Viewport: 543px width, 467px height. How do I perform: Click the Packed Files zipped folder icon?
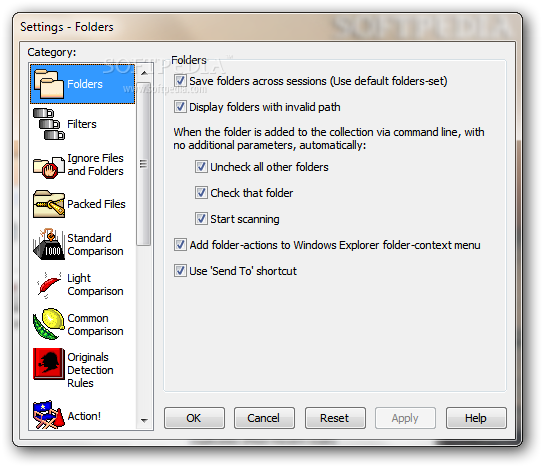(x=48, y=204)
